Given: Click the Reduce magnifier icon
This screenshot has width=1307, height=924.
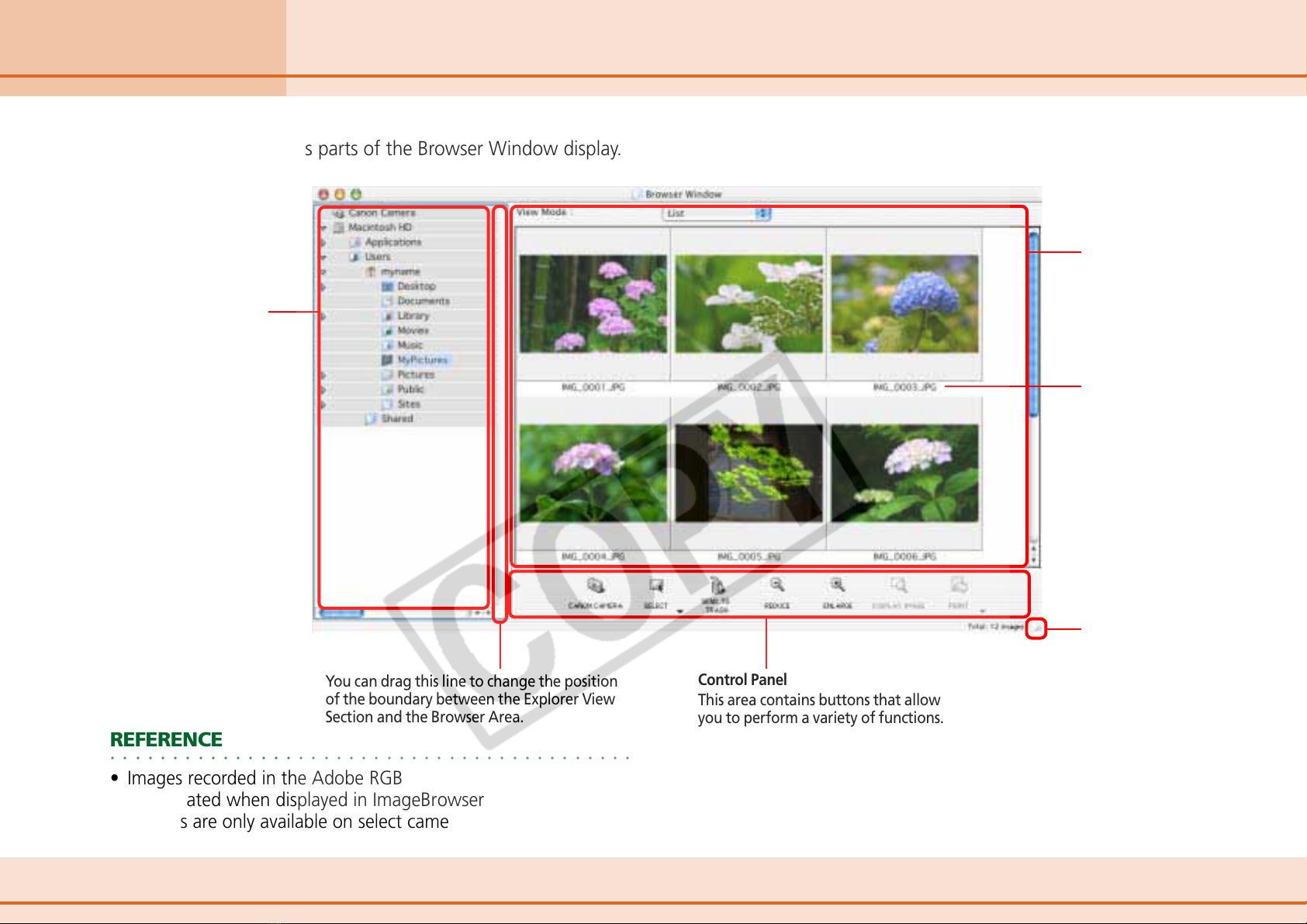Looking at the screenshot, I should pyautogui.click(x=776, y=585).
